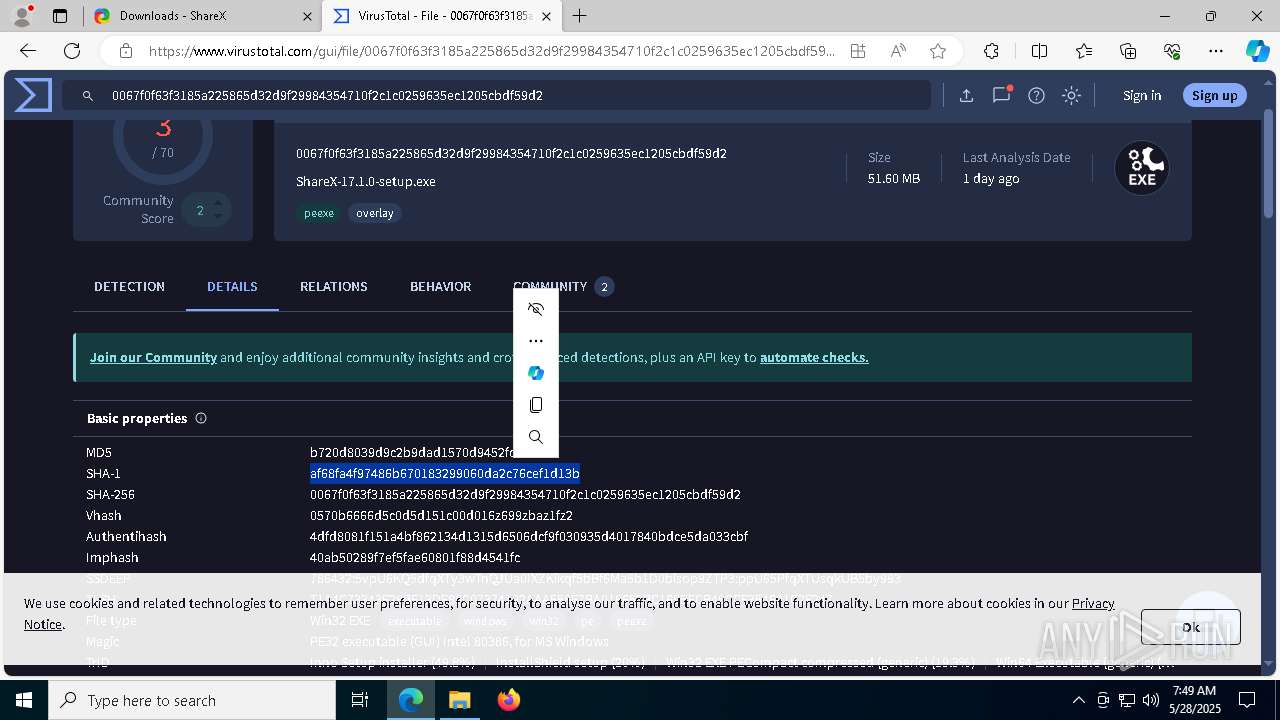Click the browser refresh button

point(72,51)
